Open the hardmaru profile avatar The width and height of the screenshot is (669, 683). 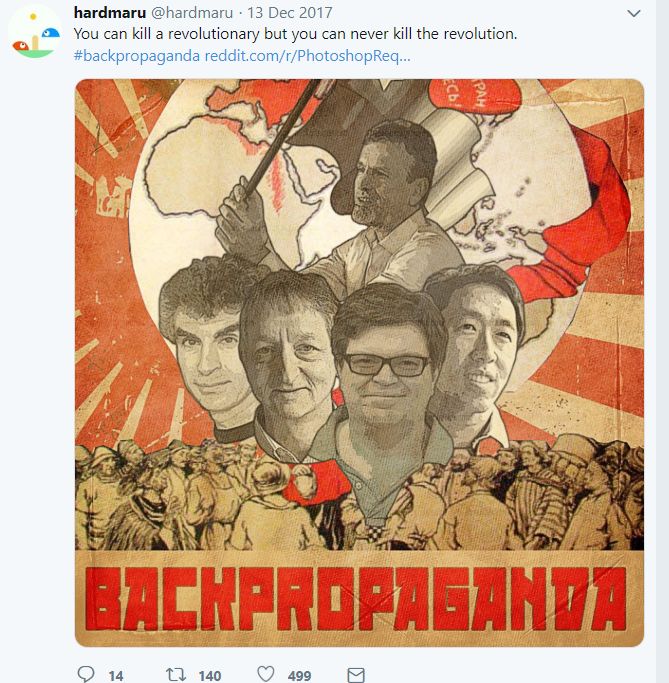tap(35, 33)
